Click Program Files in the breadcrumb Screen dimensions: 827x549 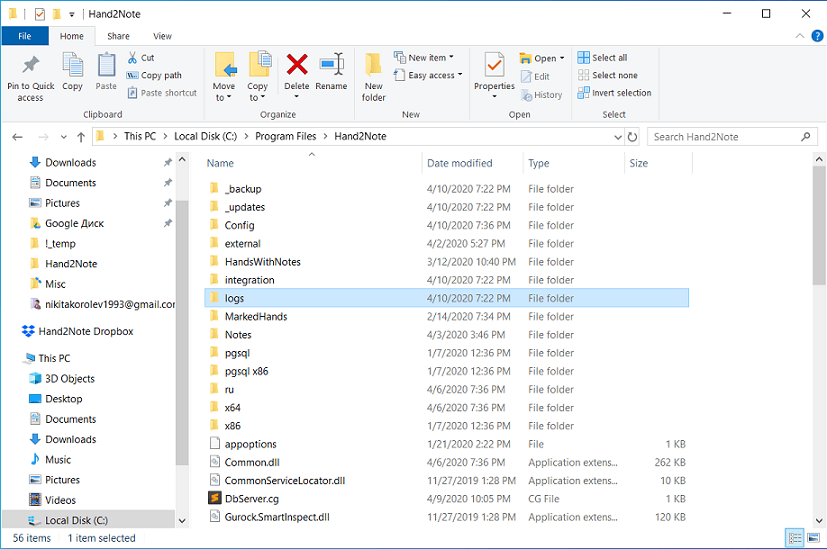[285, 137]
